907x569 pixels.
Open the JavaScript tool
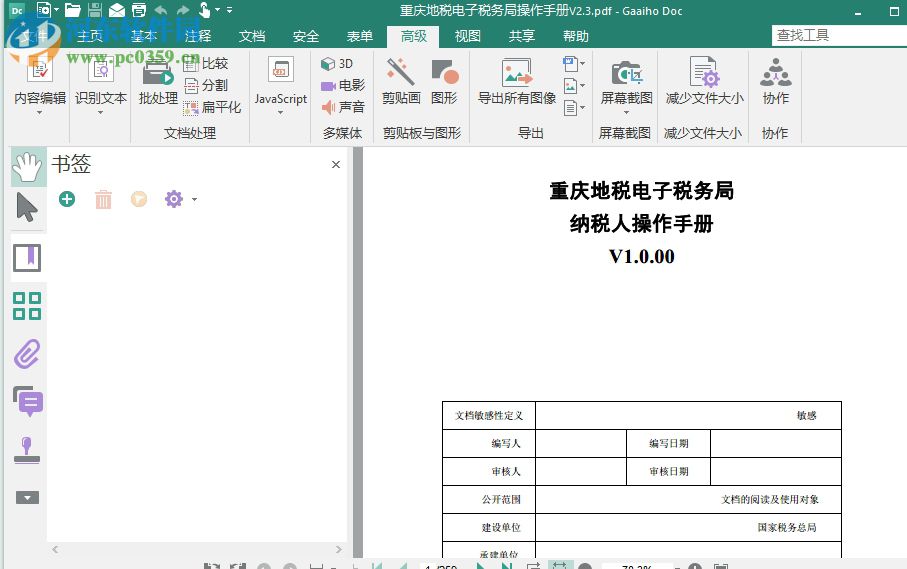coord(281,82)
